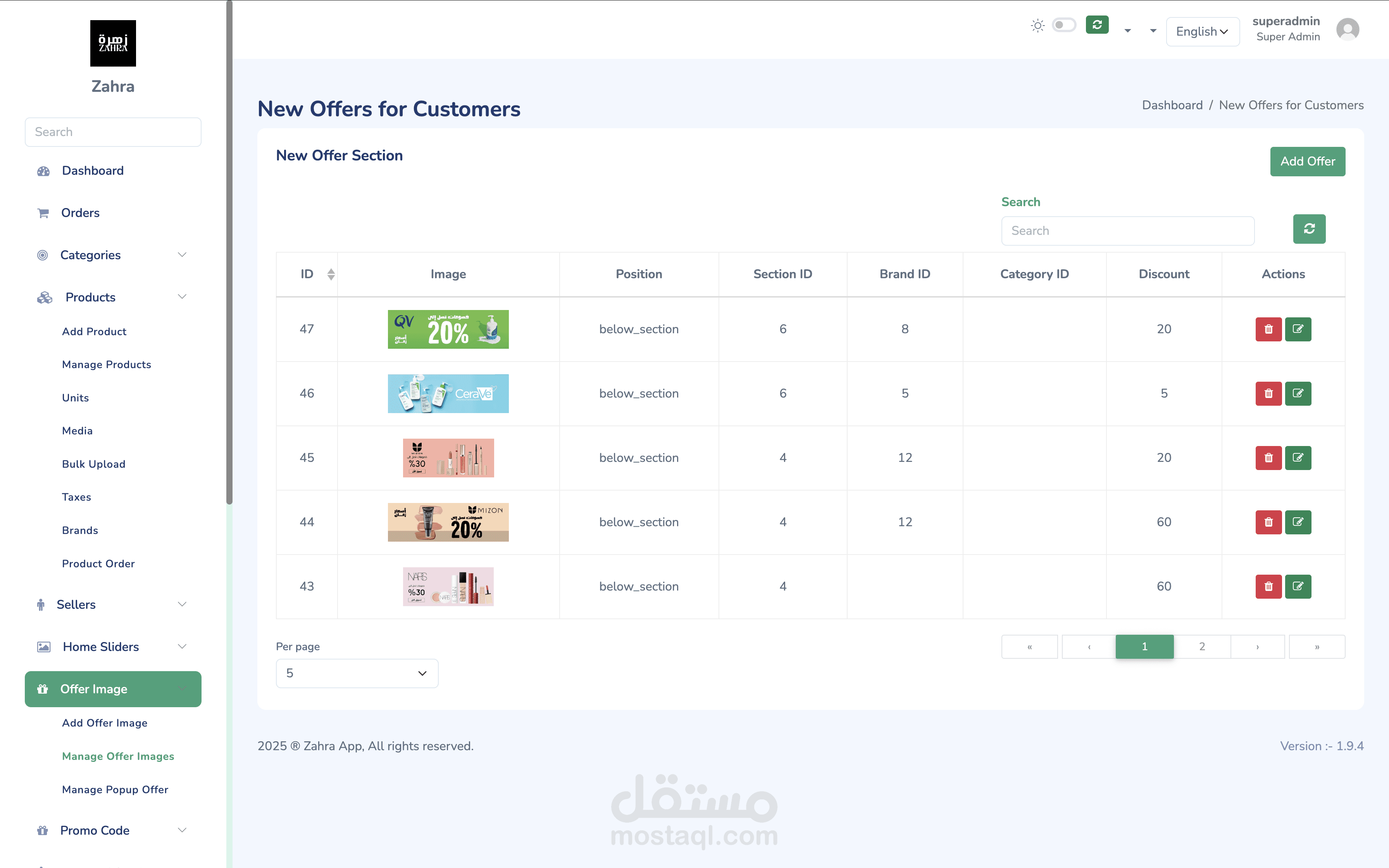Screen dimensions: 1389x868
Task: Open Taxes in the sidebar
Action: [76, 497]
